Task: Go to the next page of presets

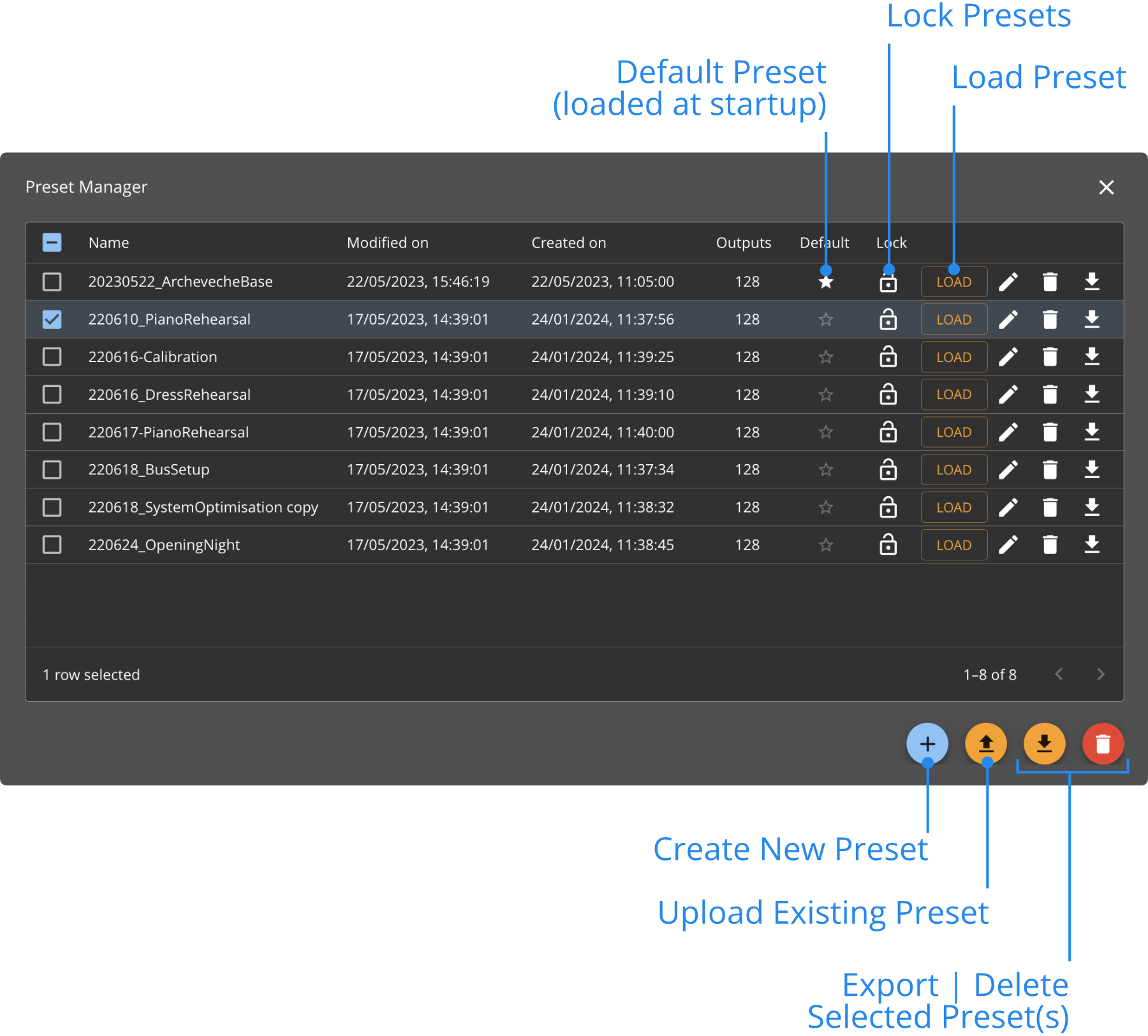Action: coord(1100,674)
